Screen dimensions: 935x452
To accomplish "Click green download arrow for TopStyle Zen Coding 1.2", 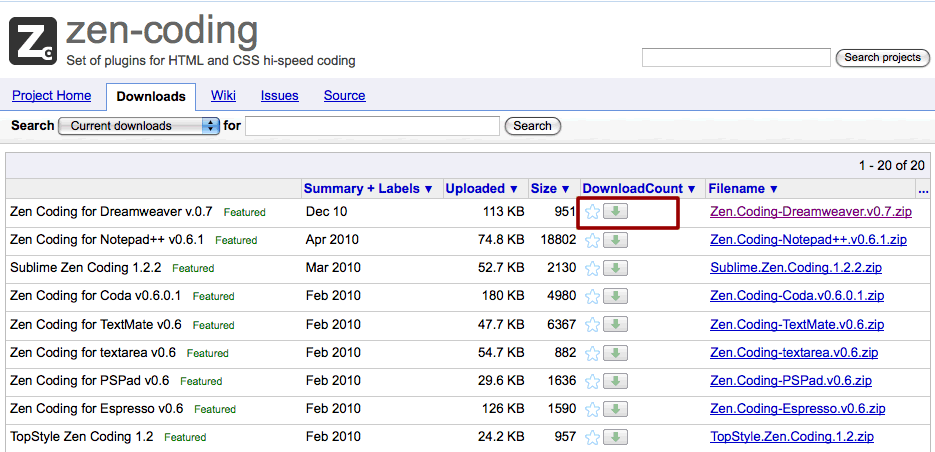I will pos(615,436).
